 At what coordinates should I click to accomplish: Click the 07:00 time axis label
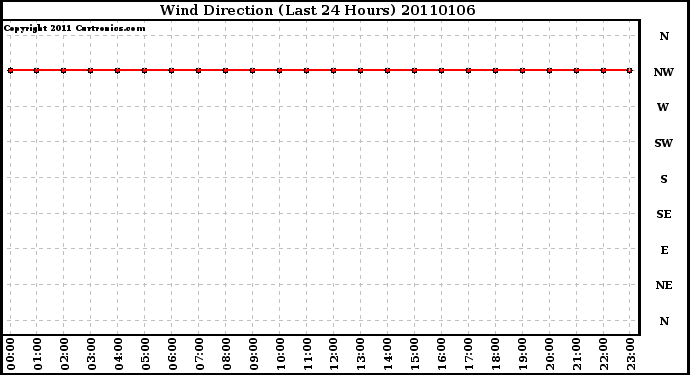tap(199, 354)
